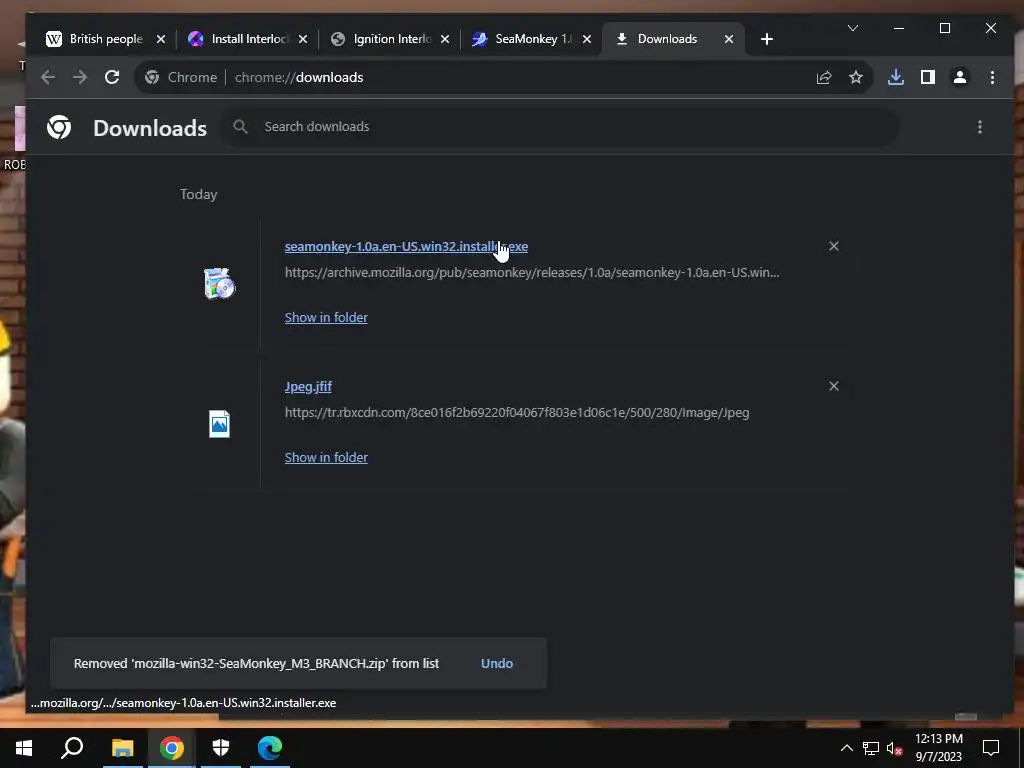Close the SeaMonkey tab
This screenshot has width=1024, height=768.
point(587,39)
